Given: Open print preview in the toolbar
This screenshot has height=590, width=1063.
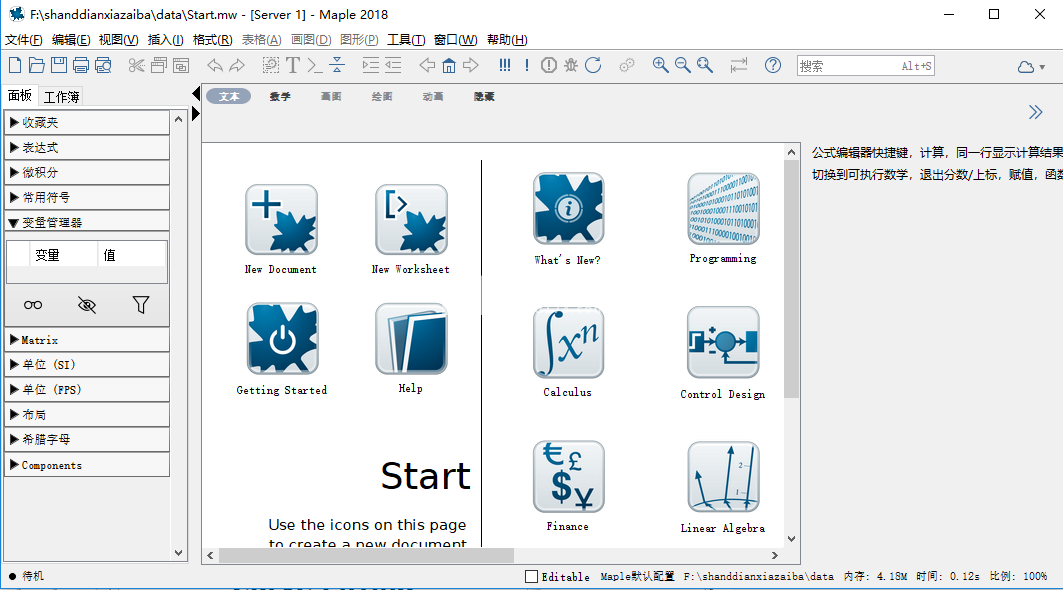Looking at the screenshot, I should 103,65.
